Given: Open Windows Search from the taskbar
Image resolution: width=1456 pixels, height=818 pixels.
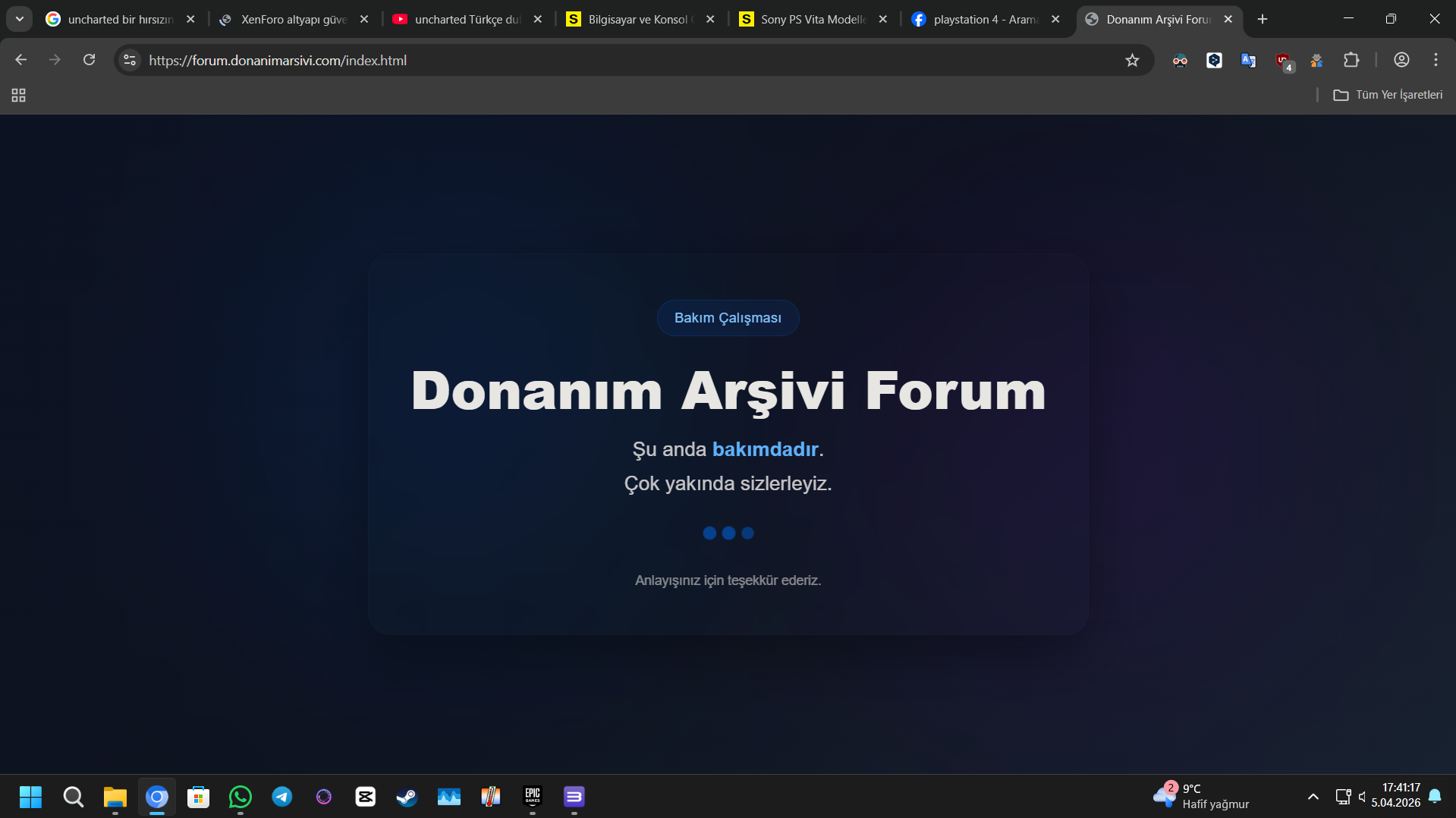Looking at the screenshot, I should 74,797.
